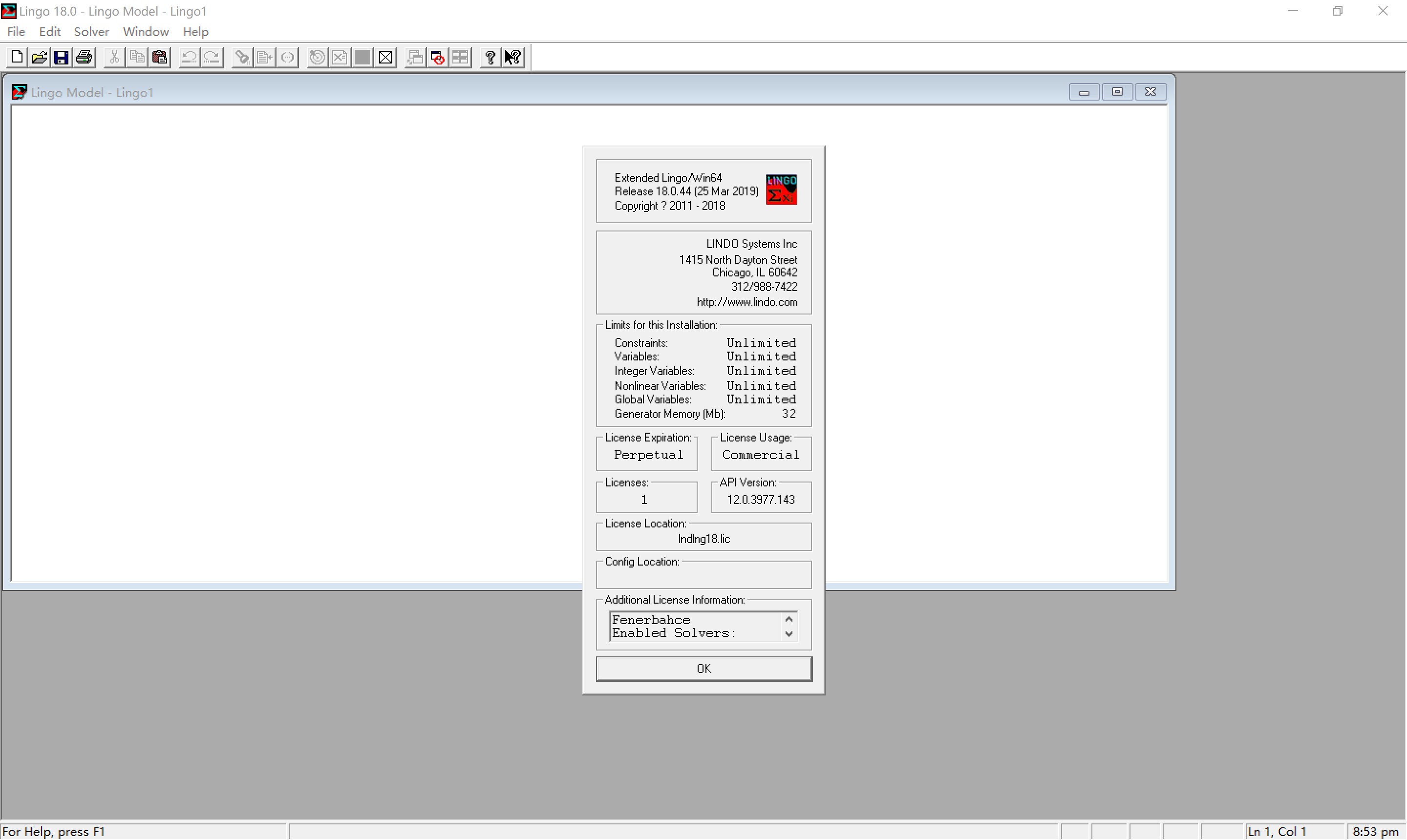Minimize the Lingo1 model child window

point(1084,92)
